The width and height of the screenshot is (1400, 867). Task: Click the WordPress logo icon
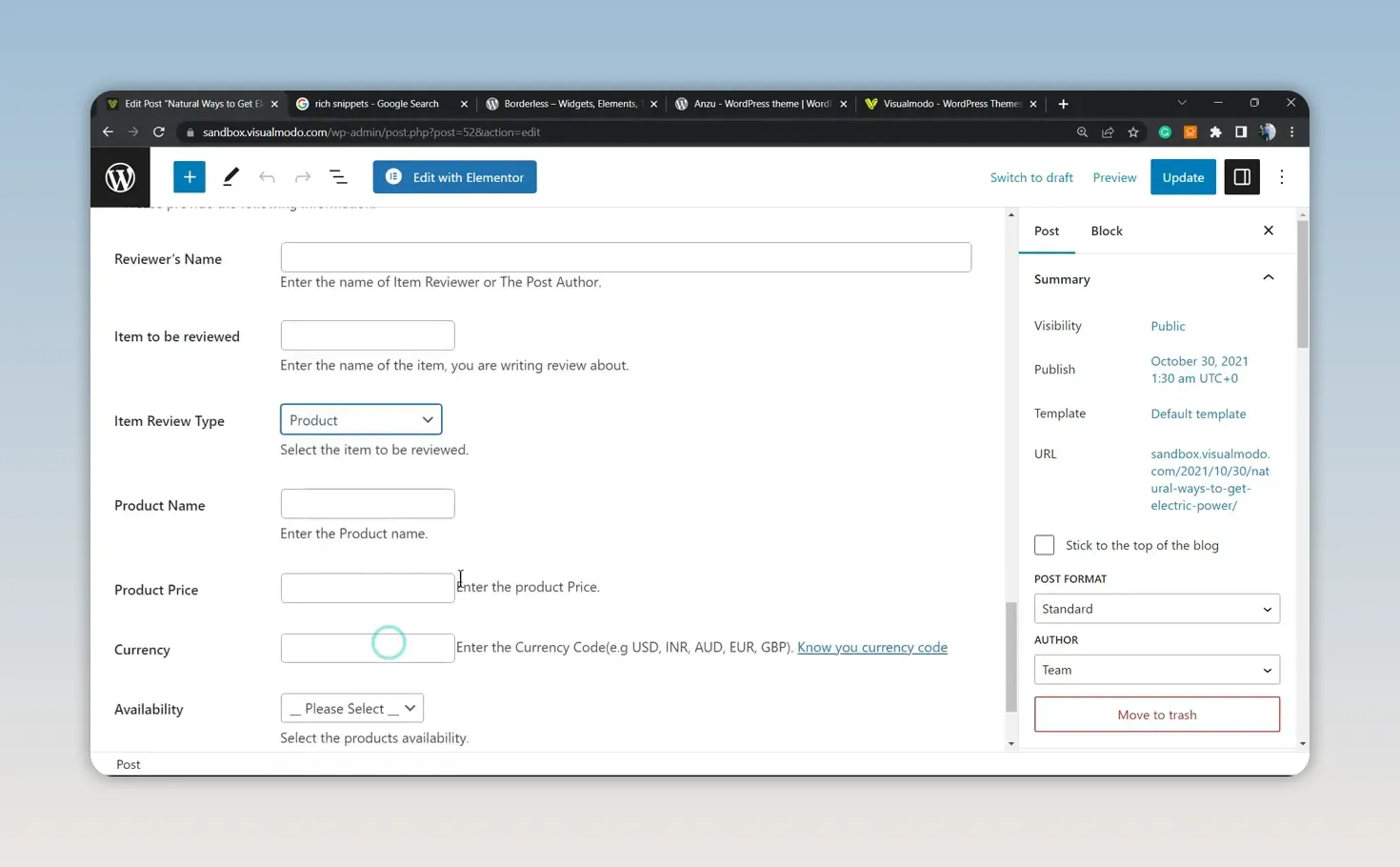120,177
